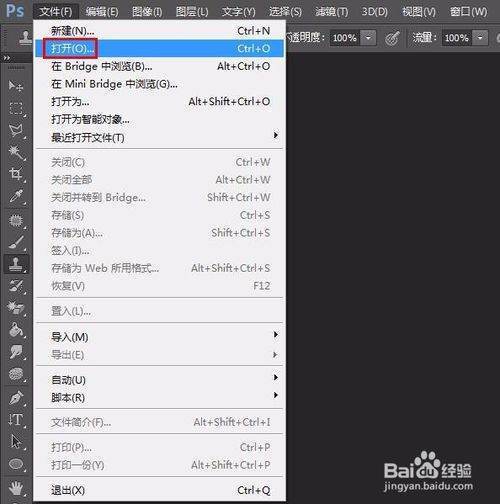Toggle the opacity pressure brush icon
Viewport: 500px width, 504px height.
pos(392,38)
